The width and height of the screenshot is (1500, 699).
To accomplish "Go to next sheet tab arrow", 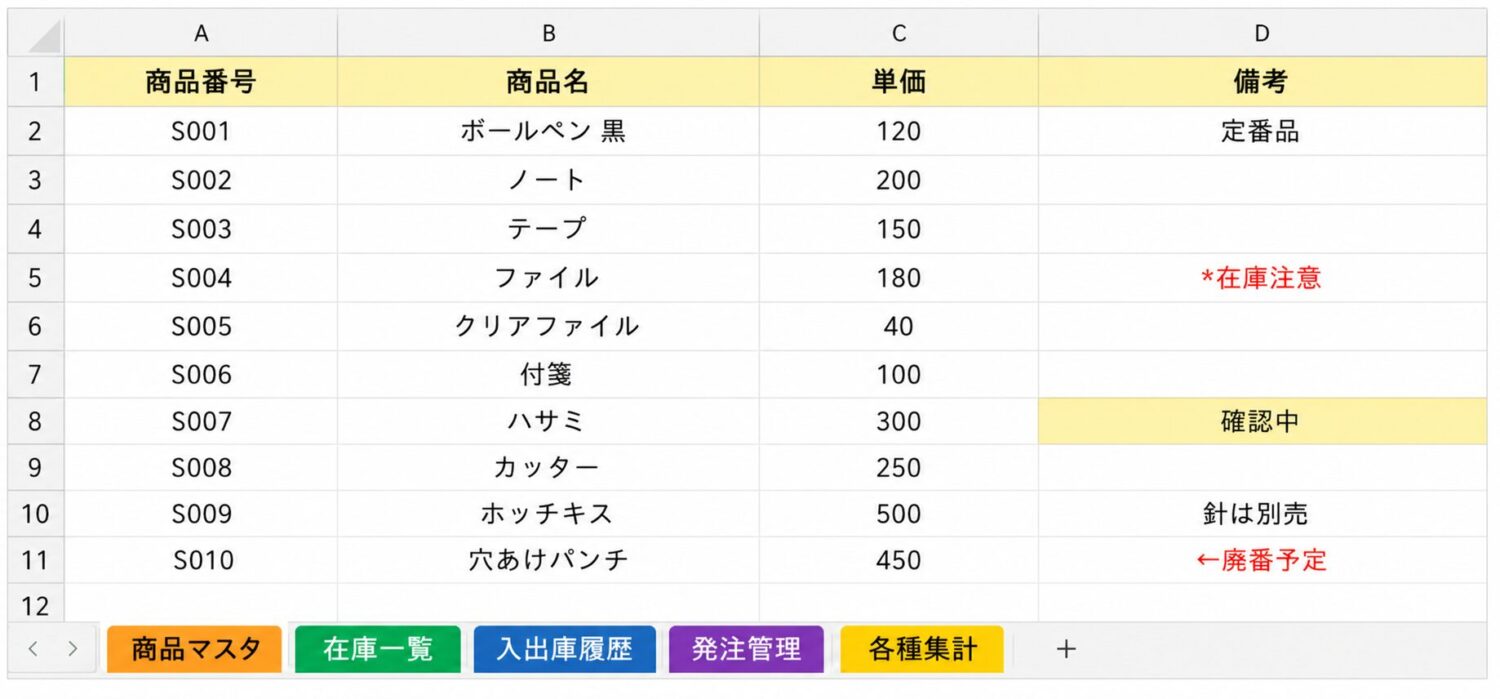I will pyautogui.click(x=72, y=649).
